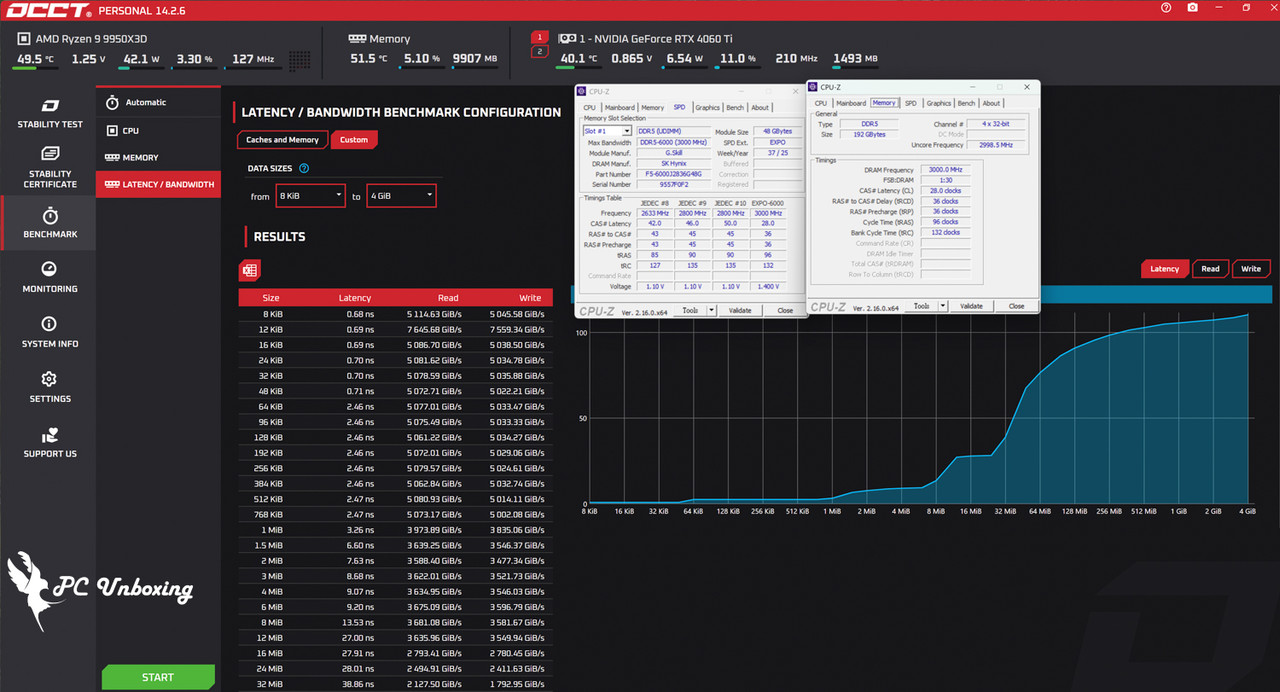The width and height of the screenshot is (1280, 692).
Task: Click the help question mark icon
Action: tap(1166, 8)
